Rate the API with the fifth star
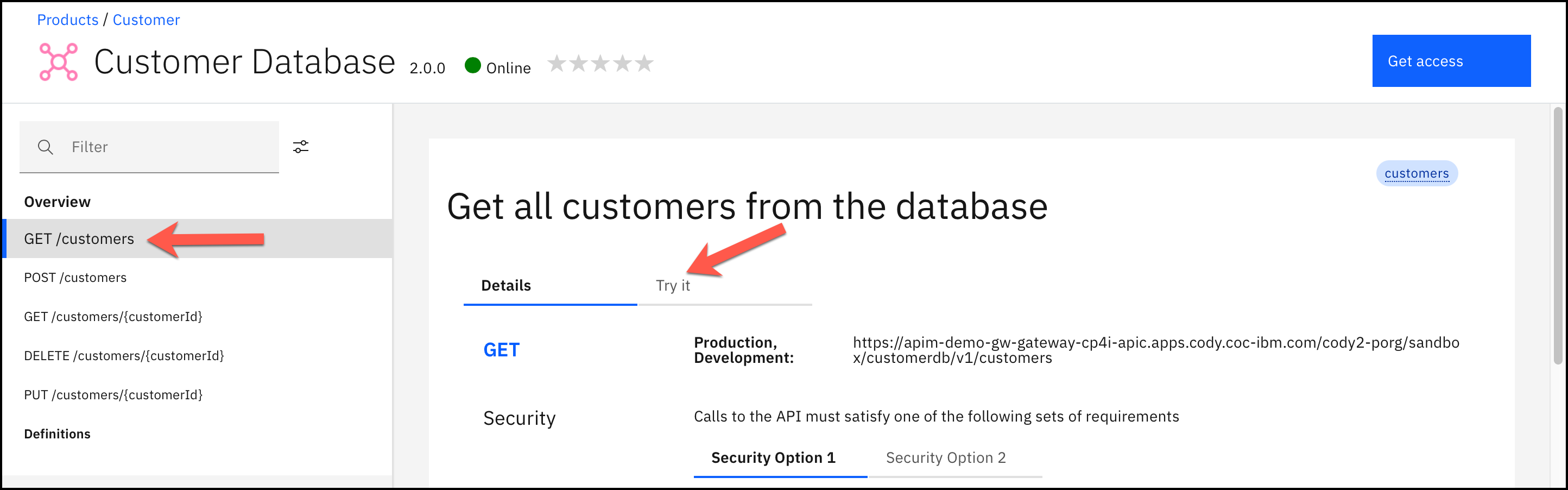1568x490 pixels. 644,64
